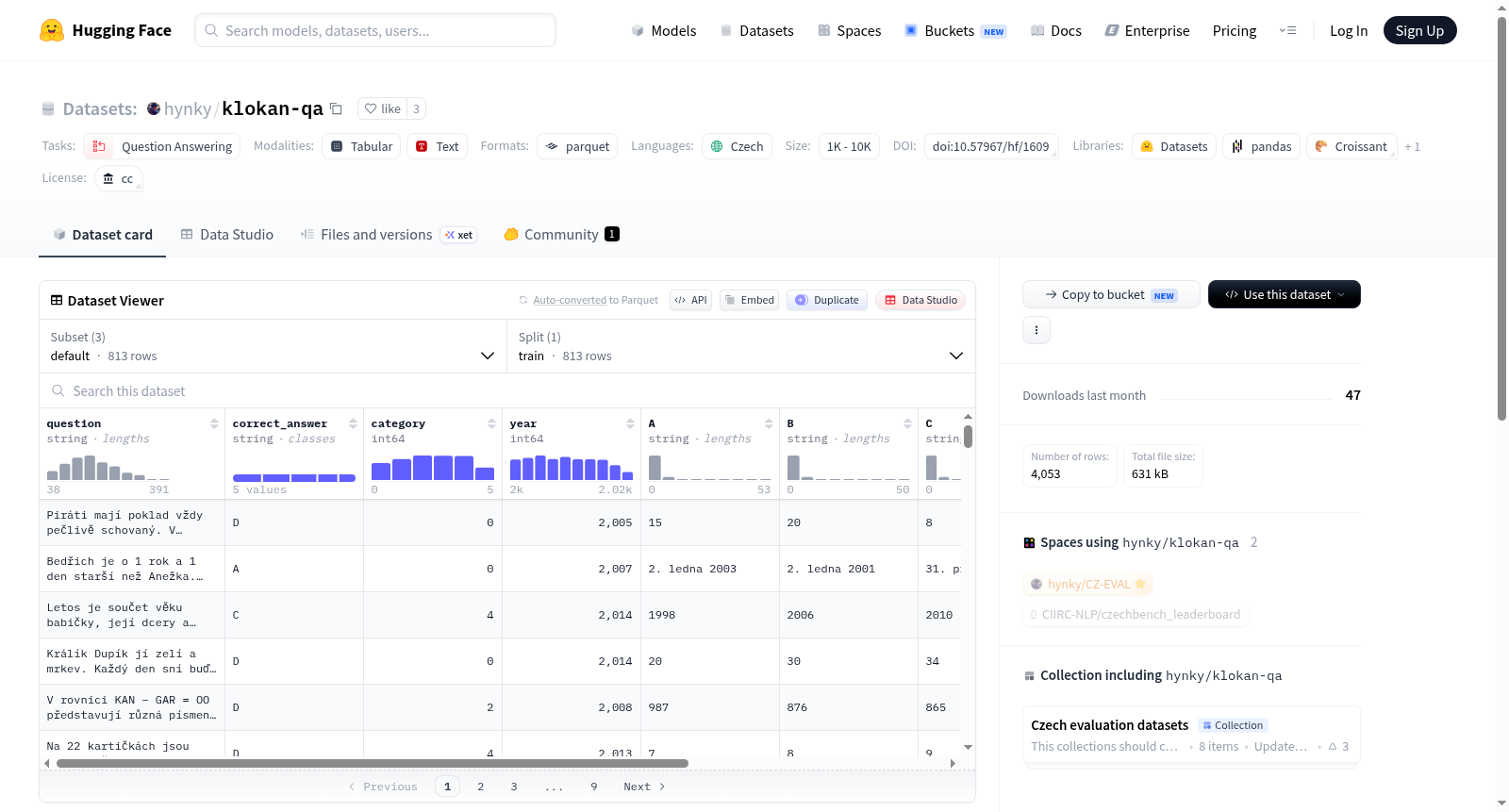1509x812 pixels.
Task: Sort the correct_answer column
Action: (x=353, y=423)
